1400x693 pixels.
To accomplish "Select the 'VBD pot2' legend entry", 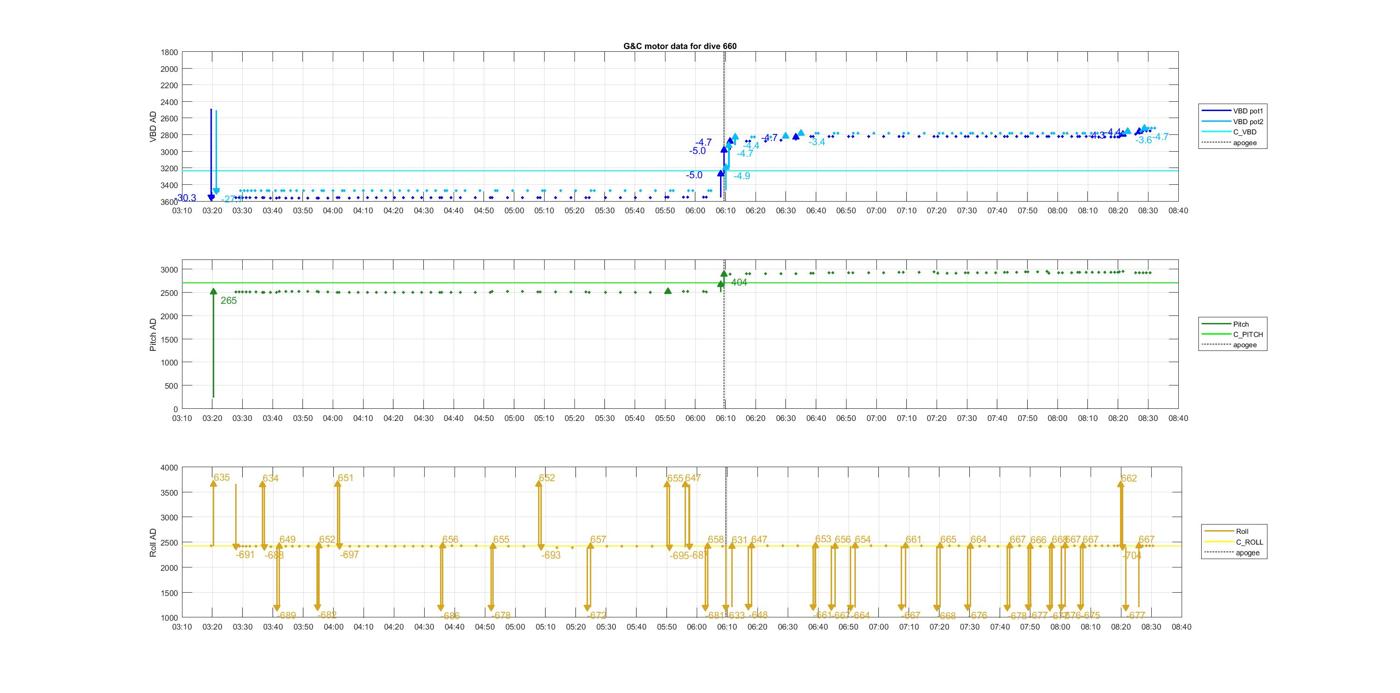I will coord(1233,121).
